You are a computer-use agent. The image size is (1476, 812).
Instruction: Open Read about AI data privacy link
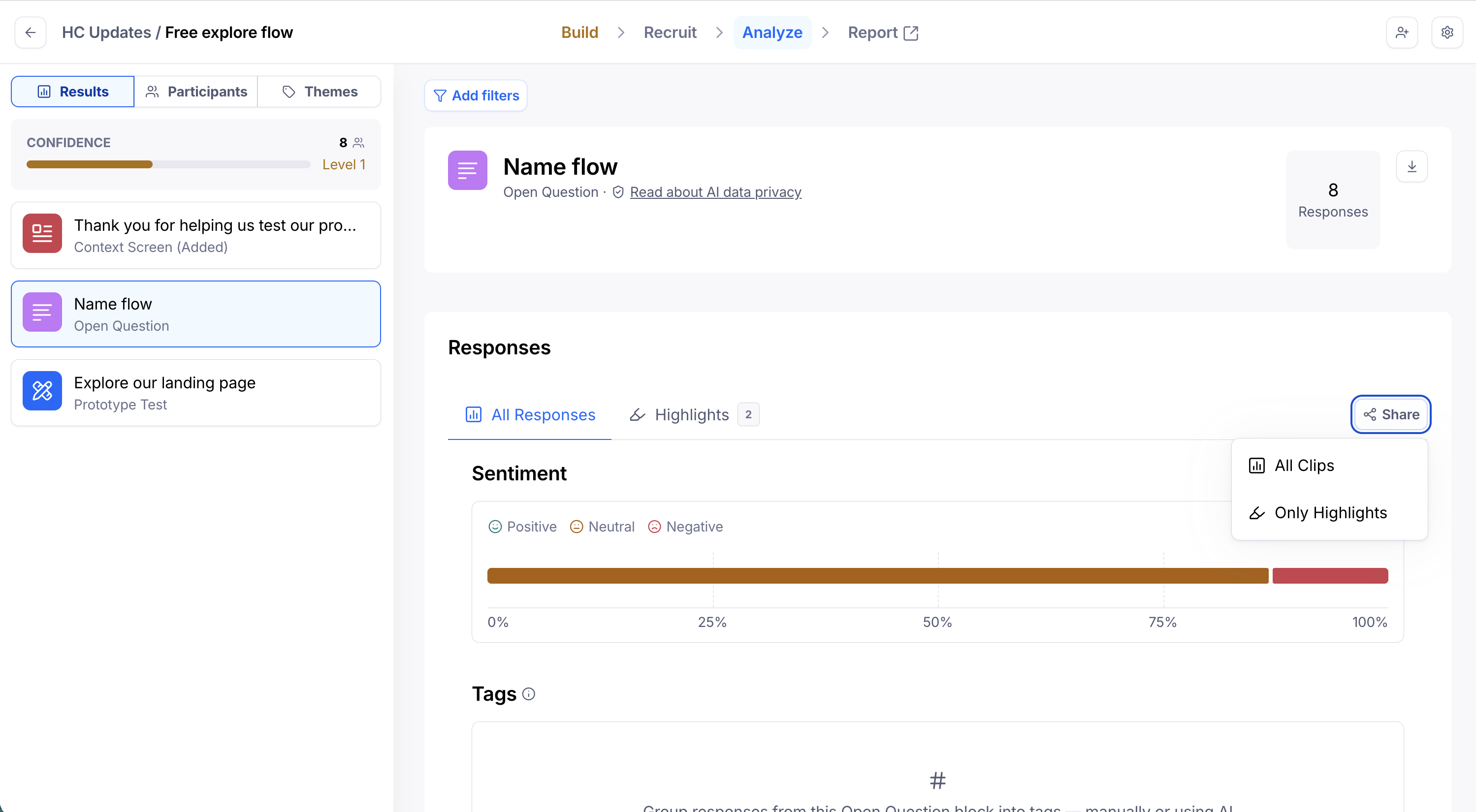click(715, 192)
